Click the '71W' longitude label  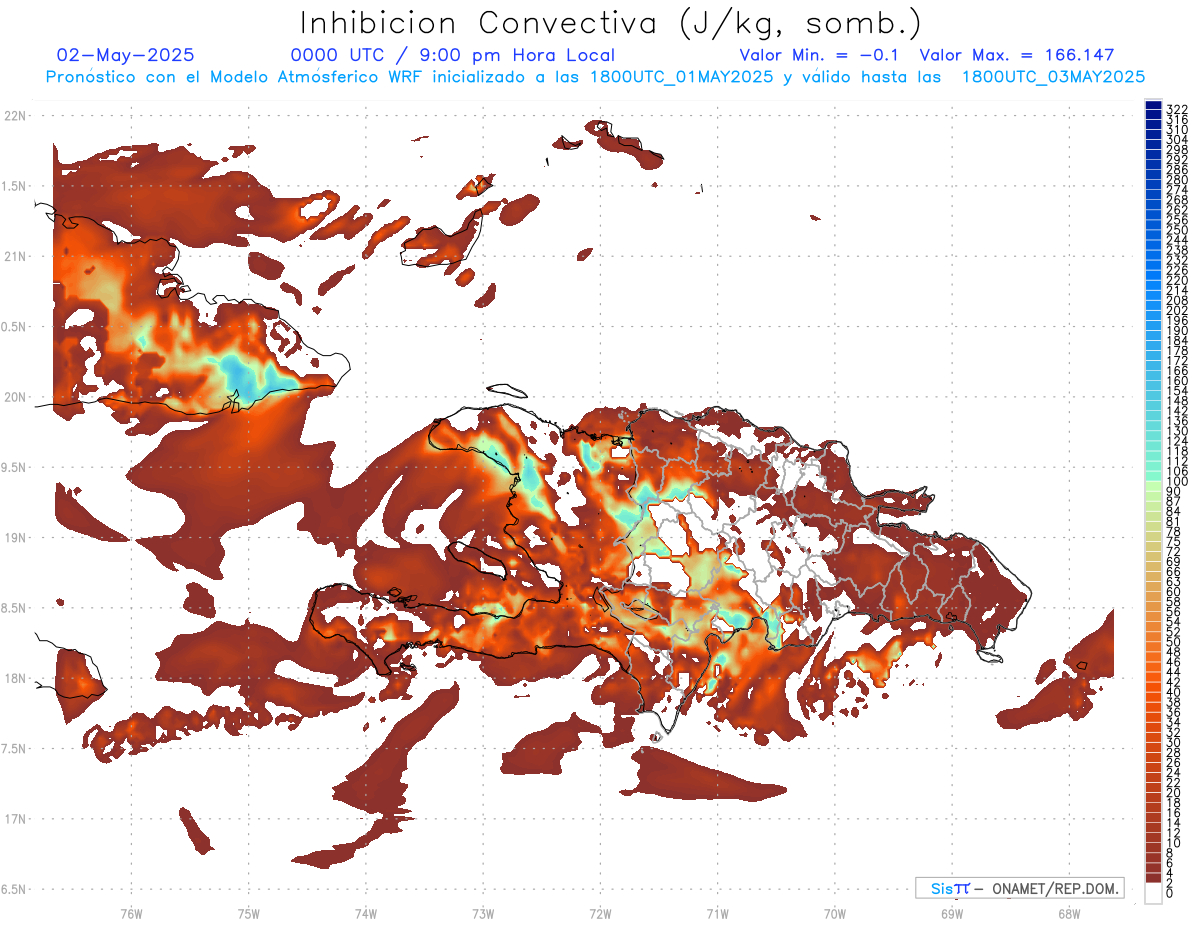coord(717,913)
